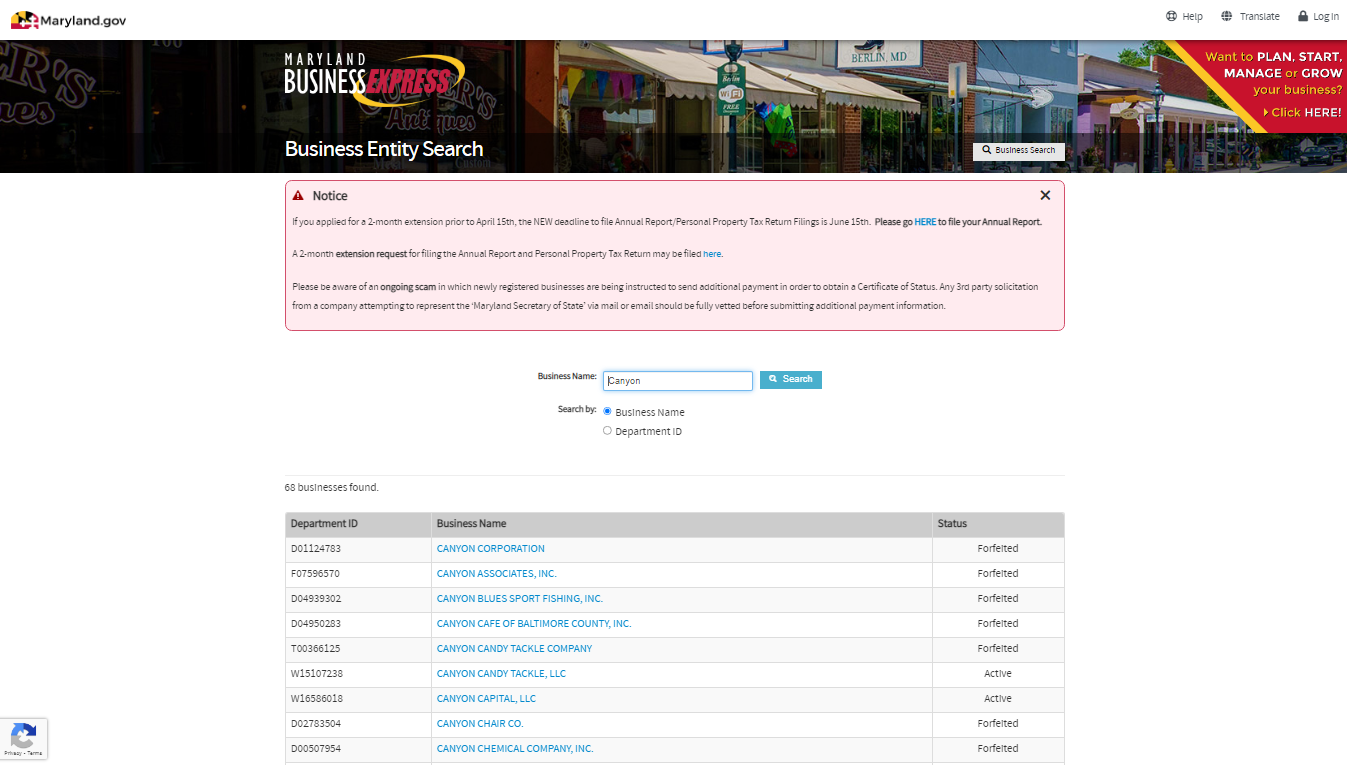Open CANYON CORPORATION

point(491,549)
